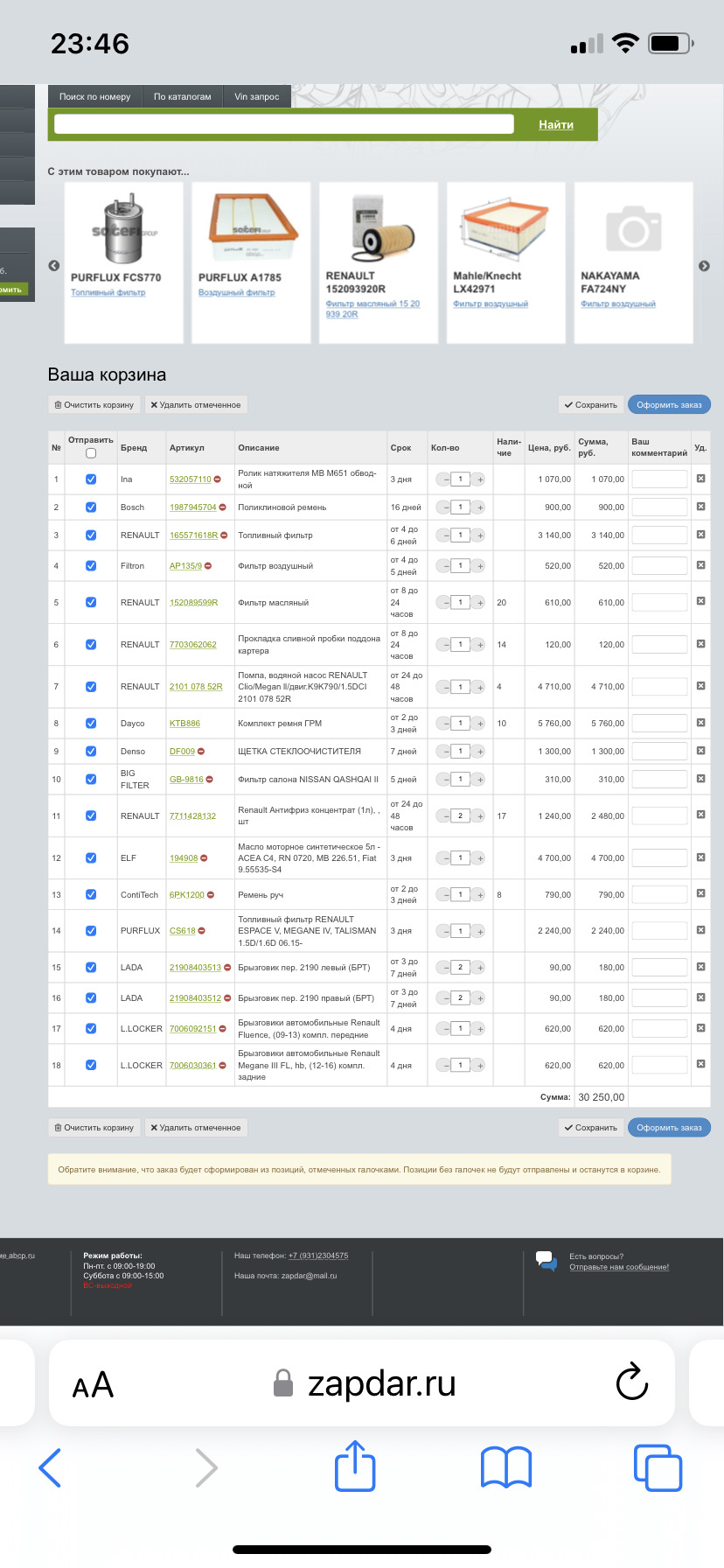Uncheck the ContiTech 6PK1200 checkbox
The image size is (724, 1568).
point(91,895)
